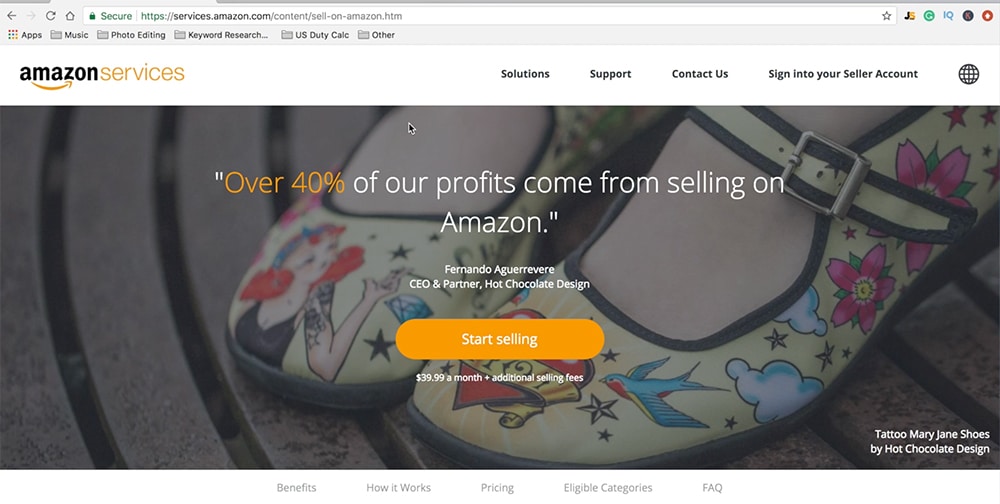Click the orange Start selling button
Screen dimensions: 1000x504
499,339
